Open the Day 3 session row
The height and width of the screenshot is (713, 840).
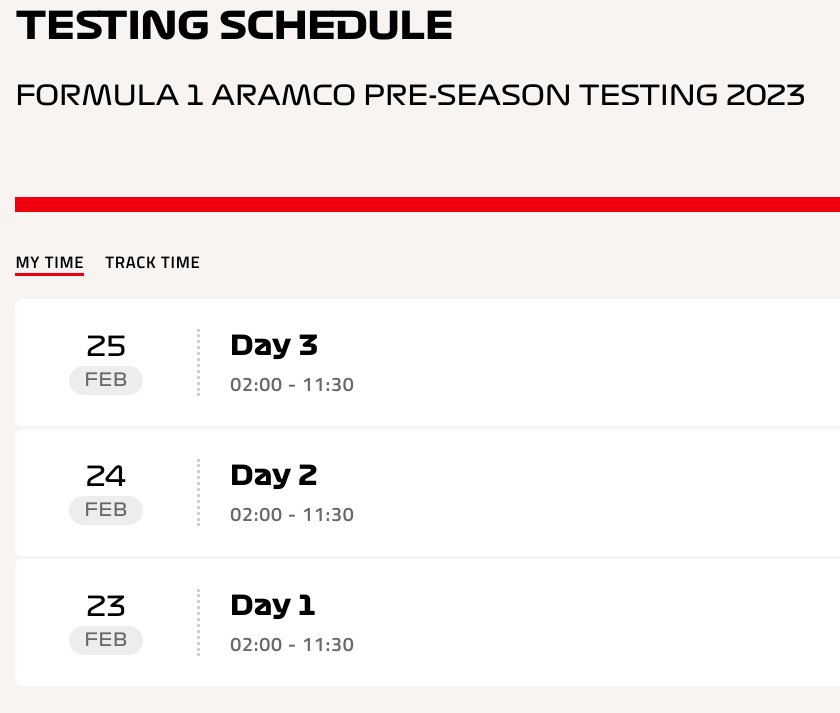coord(428,363)
